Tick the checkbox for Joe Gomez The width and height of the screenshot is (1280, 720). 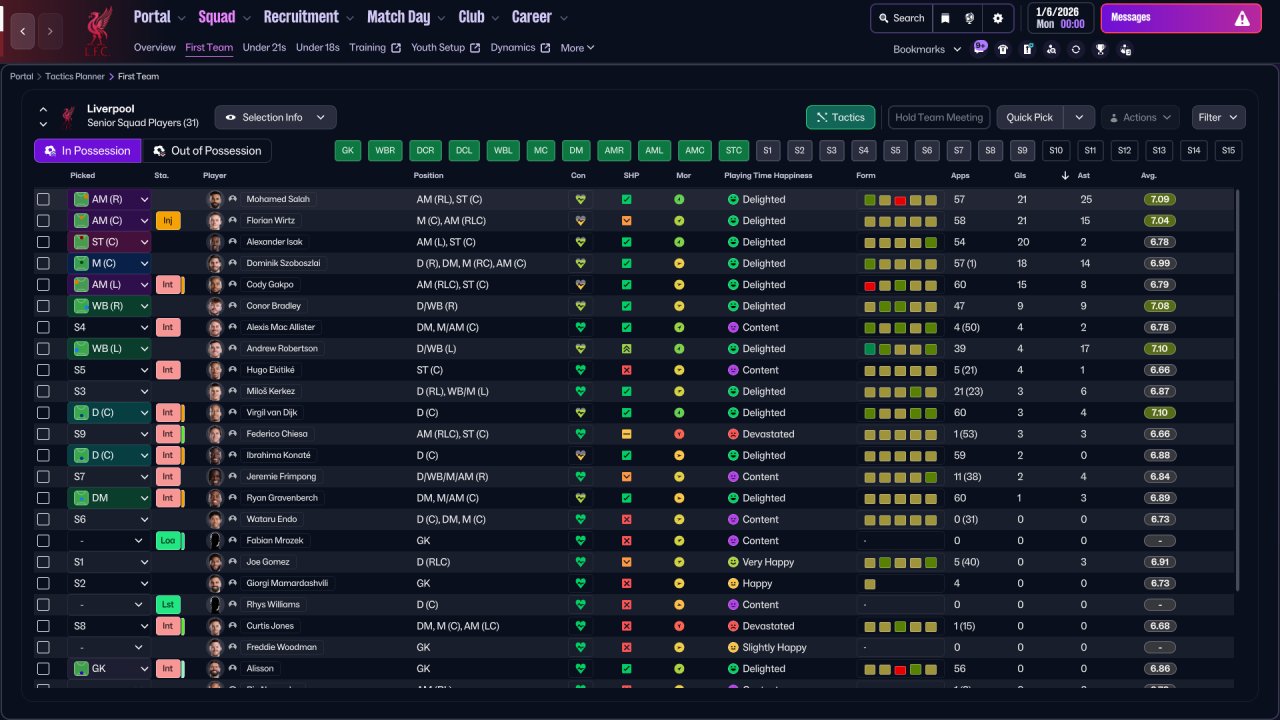pyautogui.click(x=43, y=562)
